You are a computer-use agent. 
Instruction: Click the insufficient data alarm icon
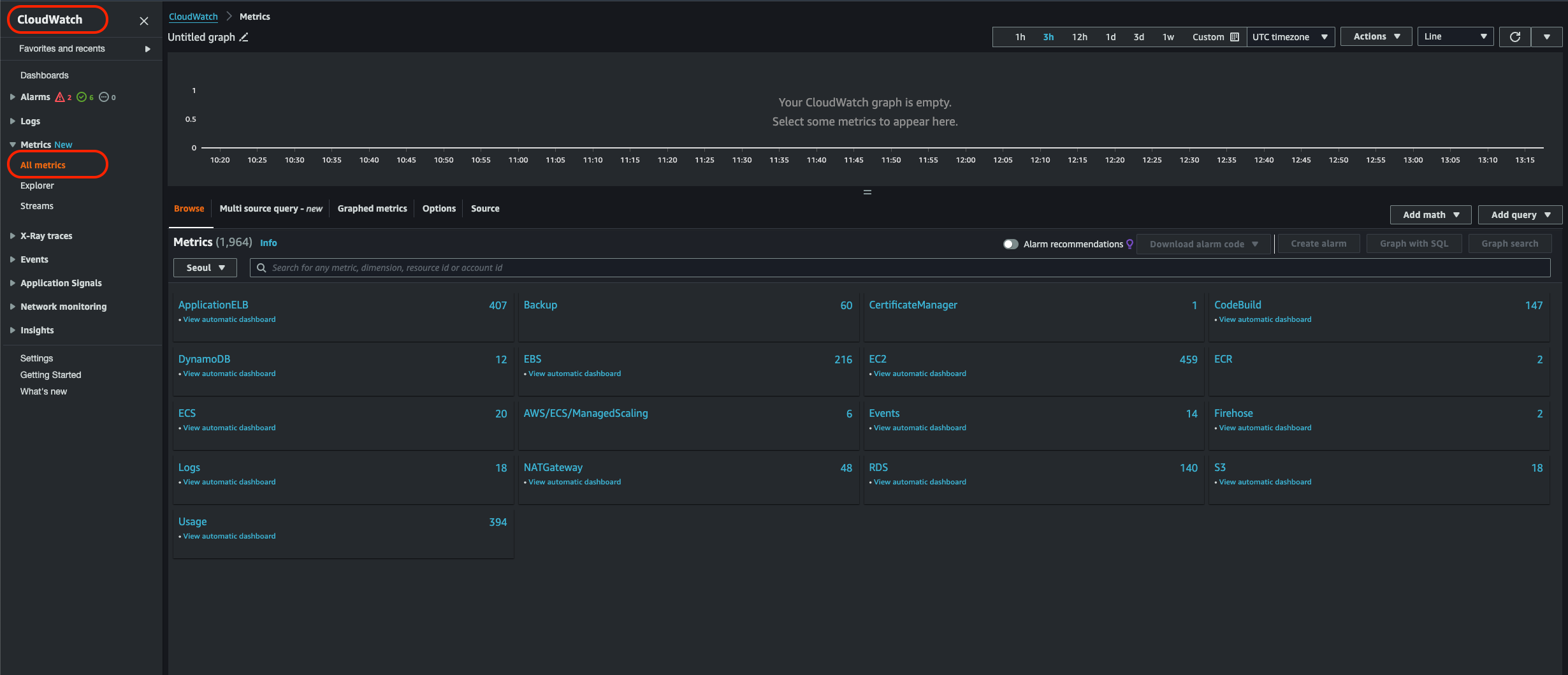(x=104, y=97)
